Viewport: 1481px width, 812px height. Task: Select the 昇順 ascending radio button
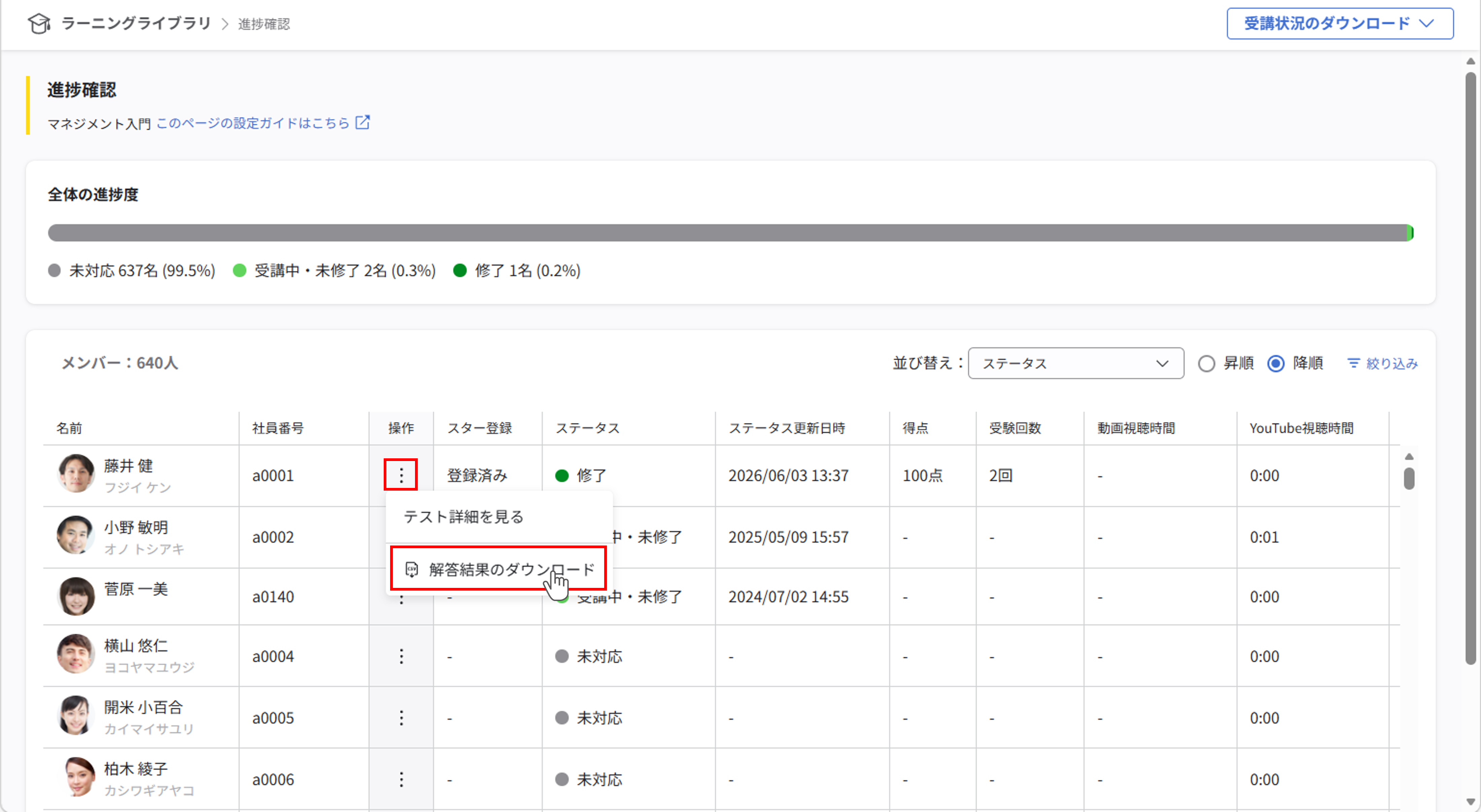pyautogui.click(x=1206, y=364)
